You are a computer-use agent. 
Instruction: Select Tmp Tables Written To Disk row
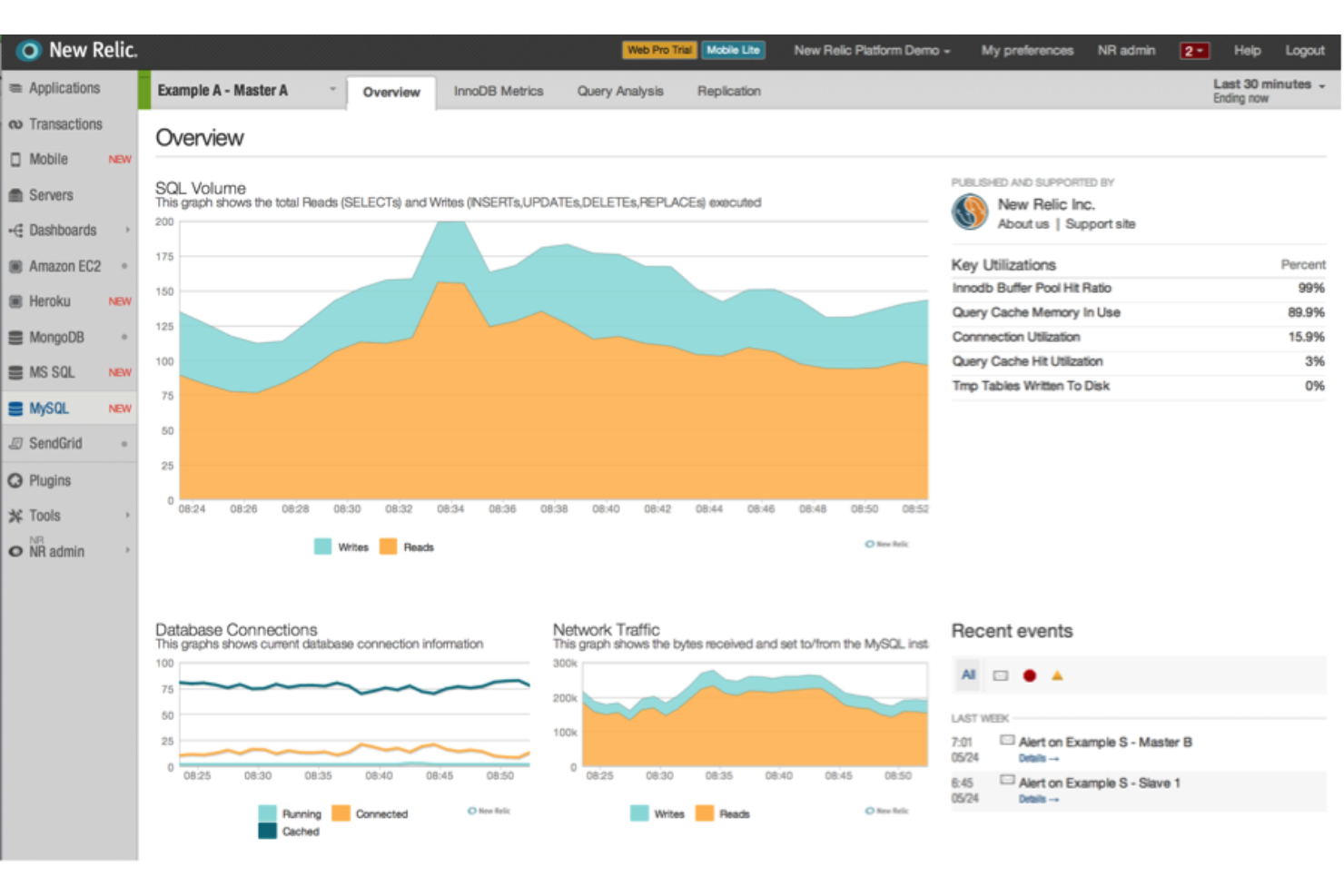[x=1139, y=387]
